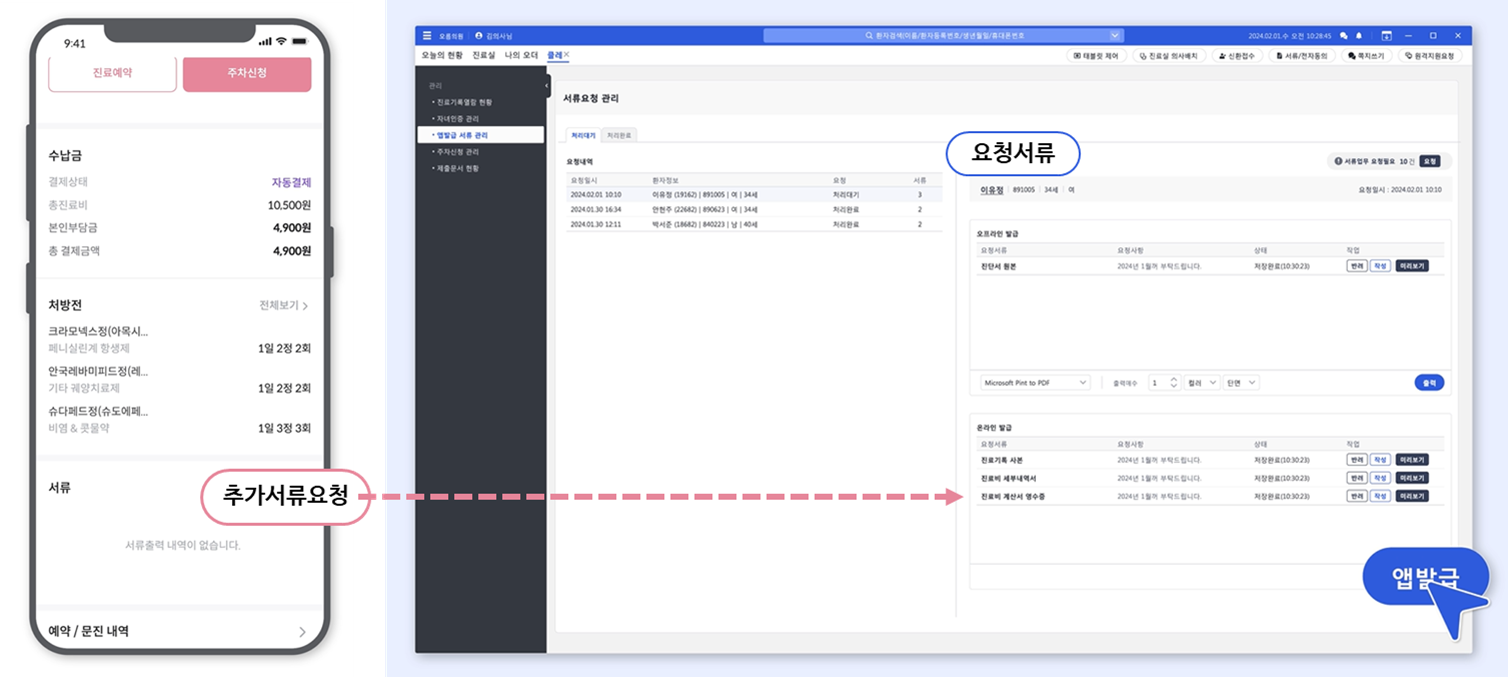Click the 서류/전자동의 toolbar button

[1304, 56]
